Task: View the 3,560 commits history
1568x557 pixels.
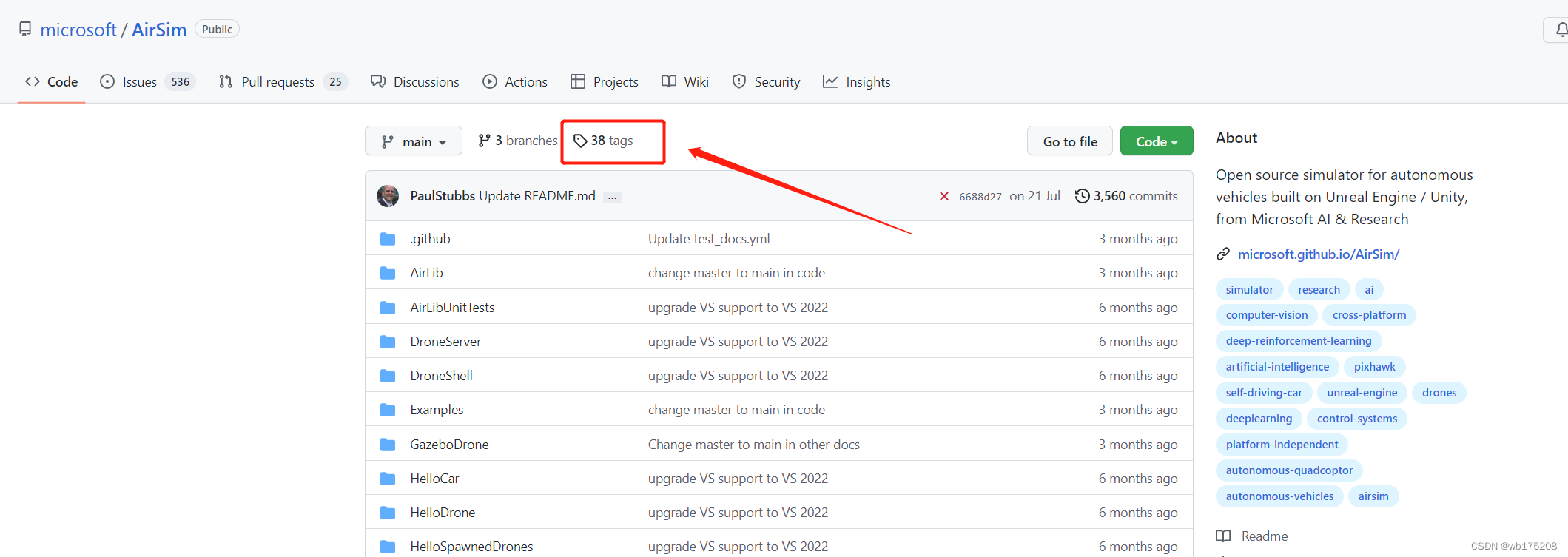Action: tap(1126, 196)
